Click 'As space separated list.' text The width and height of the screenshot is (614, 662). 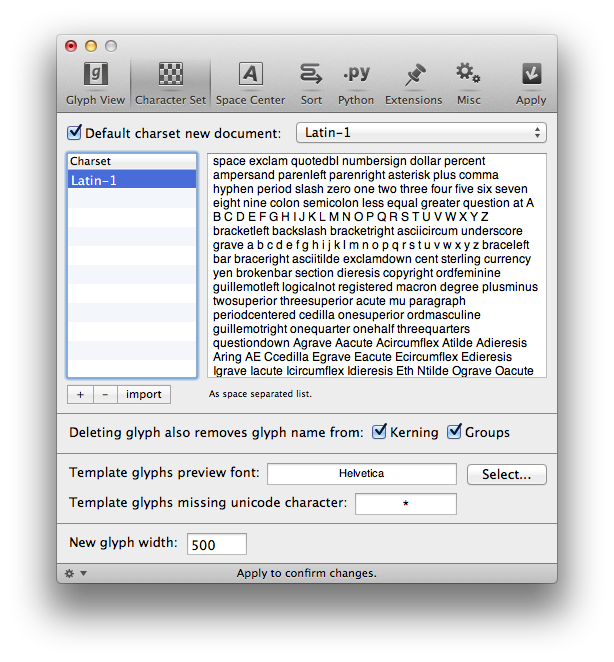[x=260, y=394]
